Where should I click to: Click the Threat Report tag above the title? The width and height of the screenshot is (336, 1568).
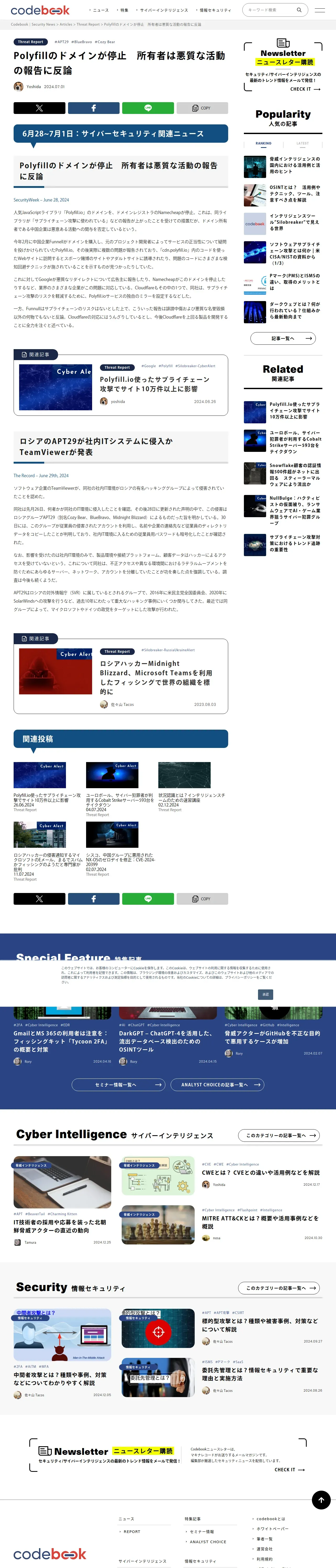[x=31, y=42]
